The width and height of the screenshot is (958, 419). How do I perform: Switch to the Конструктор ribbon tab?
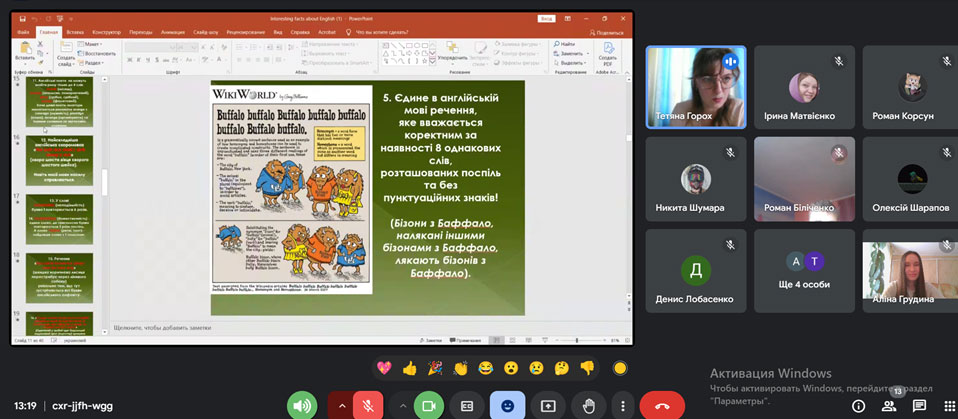point(106,32)
